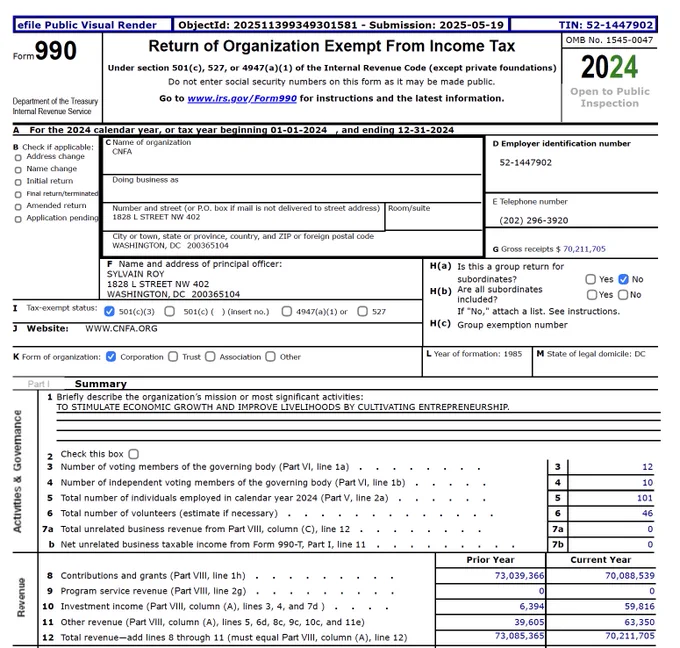Click the Prior Year column header
This screenshot has width=680, height=648.
coord(490,560)
